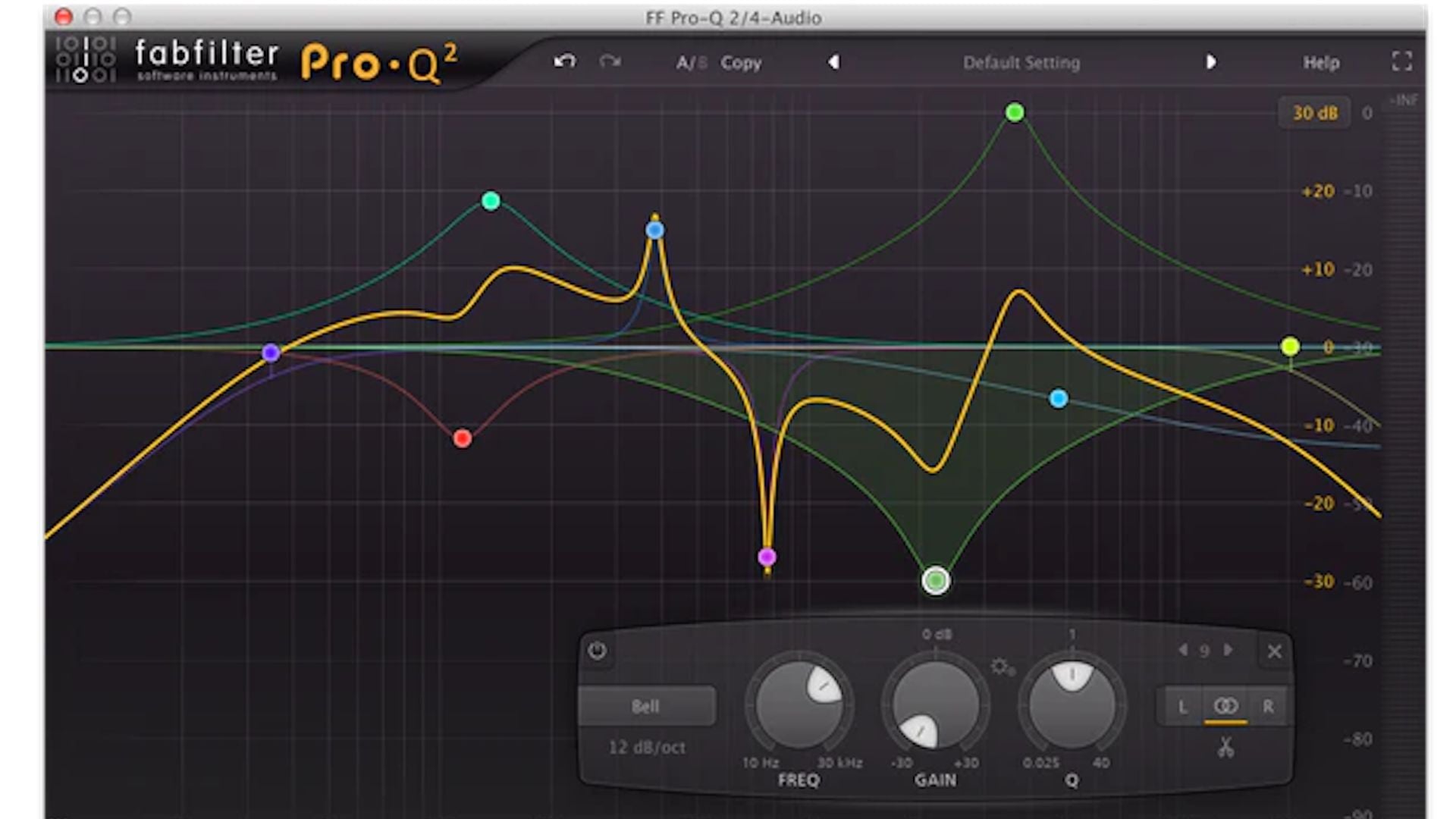Click the next band arrow beside number 9
This screenshot has width=1456, height=819.
[x=1228, y=651]
